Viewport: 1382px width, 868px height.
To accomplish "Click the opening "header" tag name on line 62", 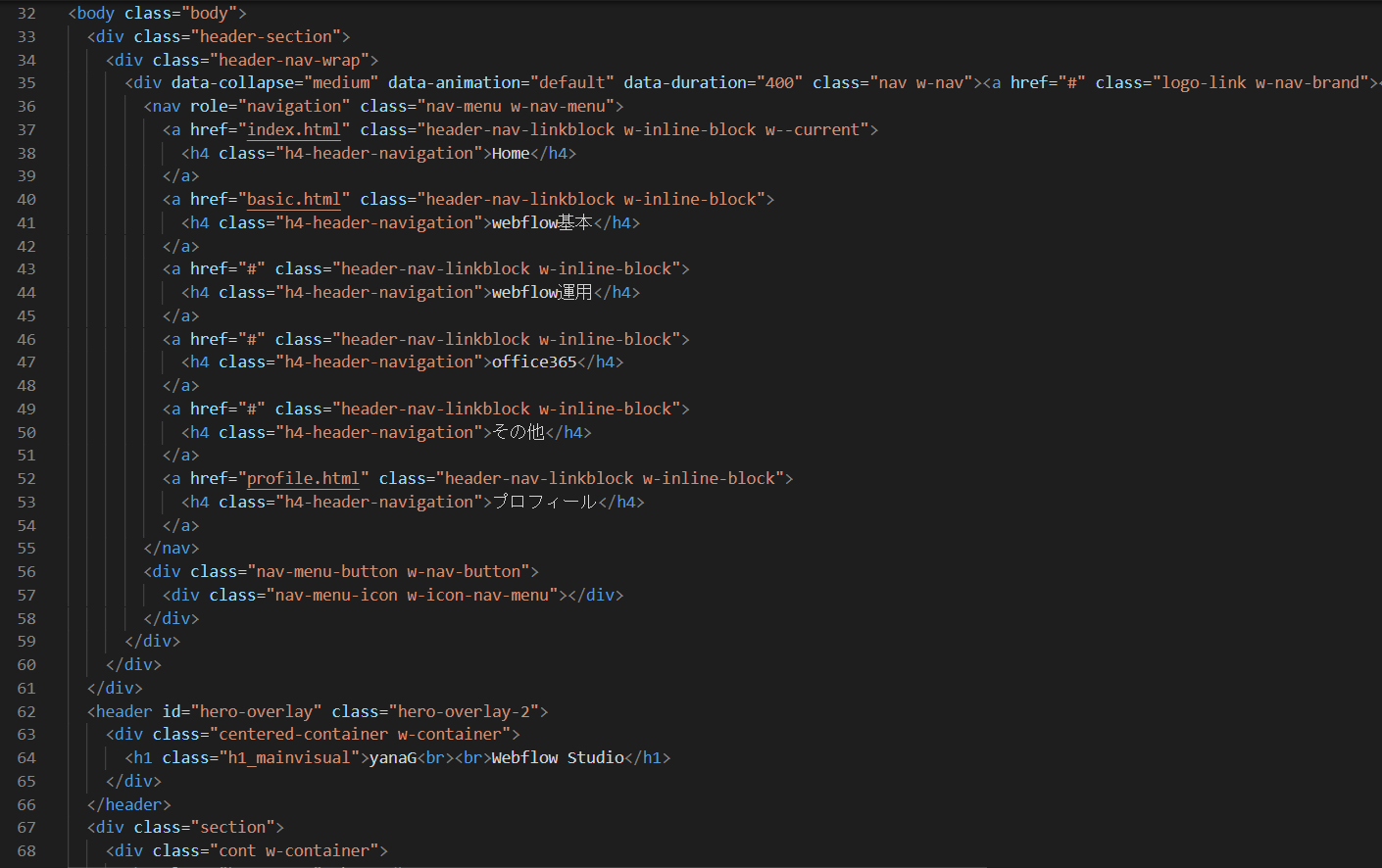I will pyautogui.click(x=124, y=711).
